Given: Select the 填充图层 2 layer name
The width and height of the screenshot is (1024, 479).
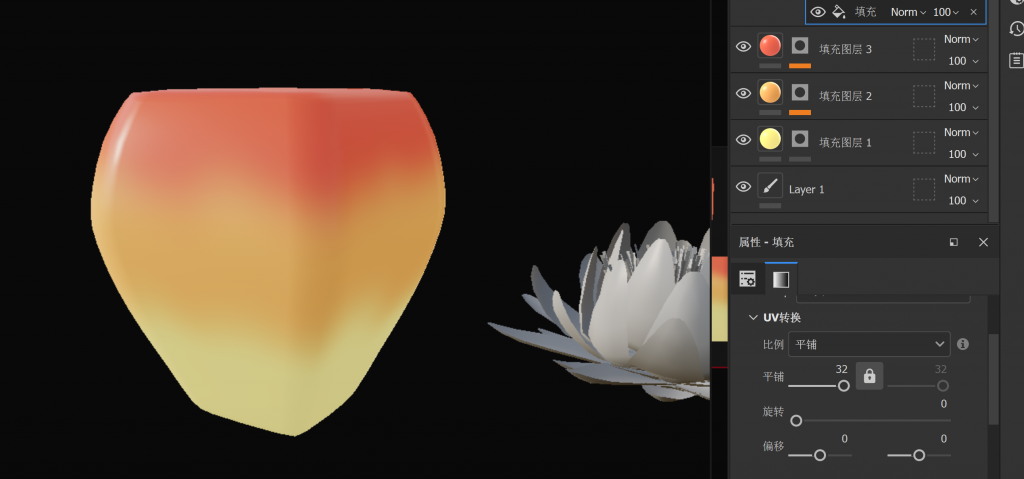Looking at the screenshot, I should (845, 96).
